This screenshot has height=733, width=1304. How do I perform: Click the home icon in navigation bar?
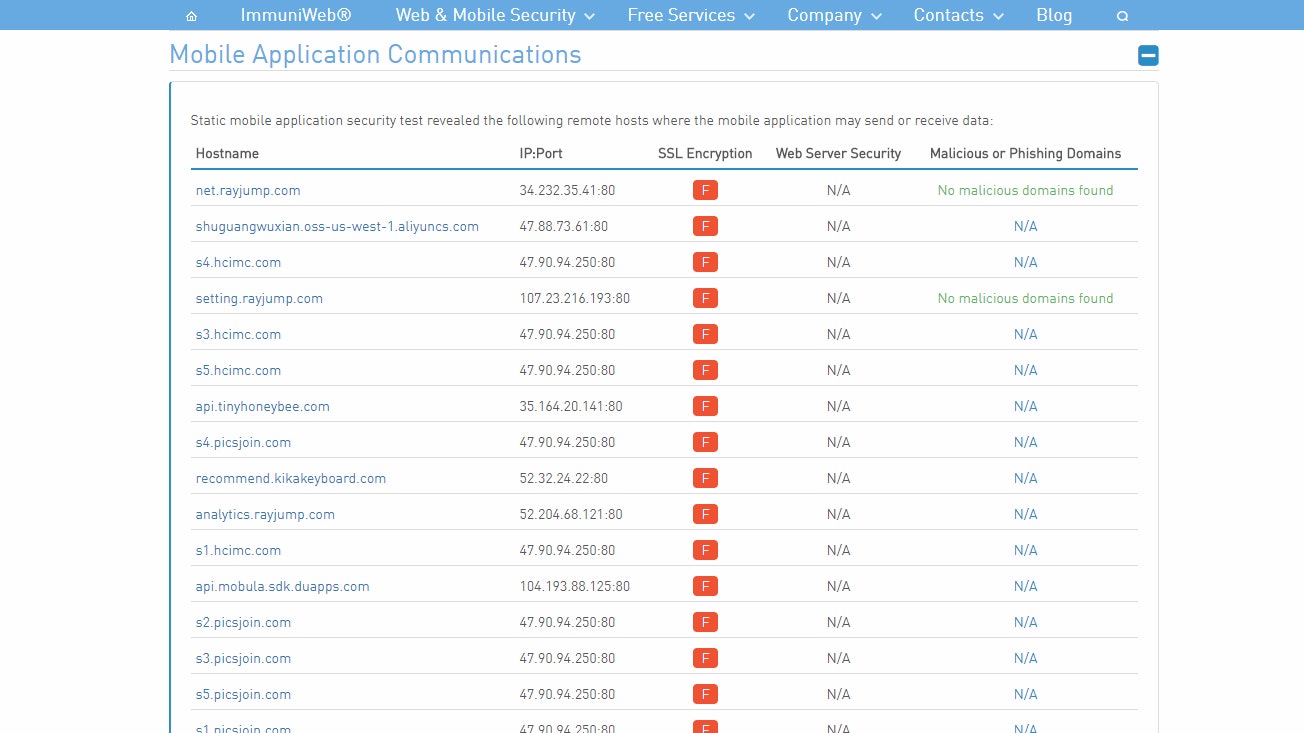click(x=191, y=16)
